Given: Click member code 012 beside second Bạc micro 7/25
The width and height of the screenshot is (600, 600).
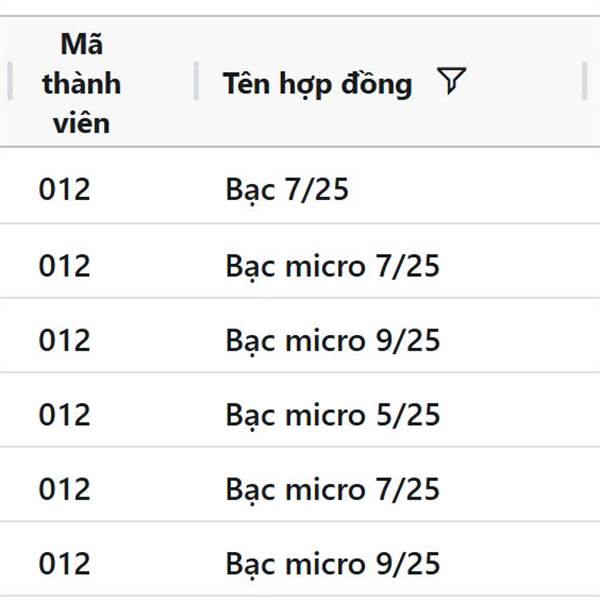Looking at the screenshot, I should point(65,489).
